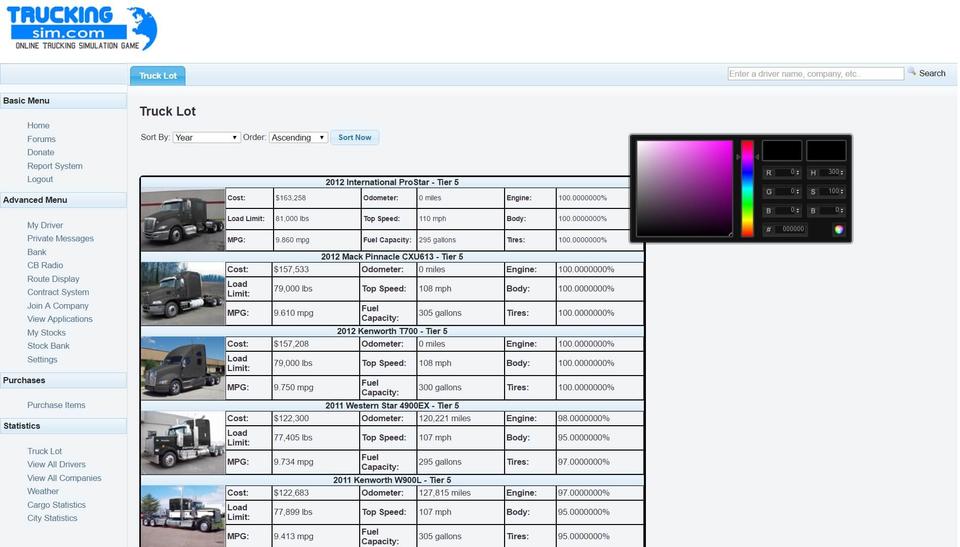The height and width of the screenshot is (547, 960).
Task: Click the Western Star 4900EX truck image
Action: (183, 442)
